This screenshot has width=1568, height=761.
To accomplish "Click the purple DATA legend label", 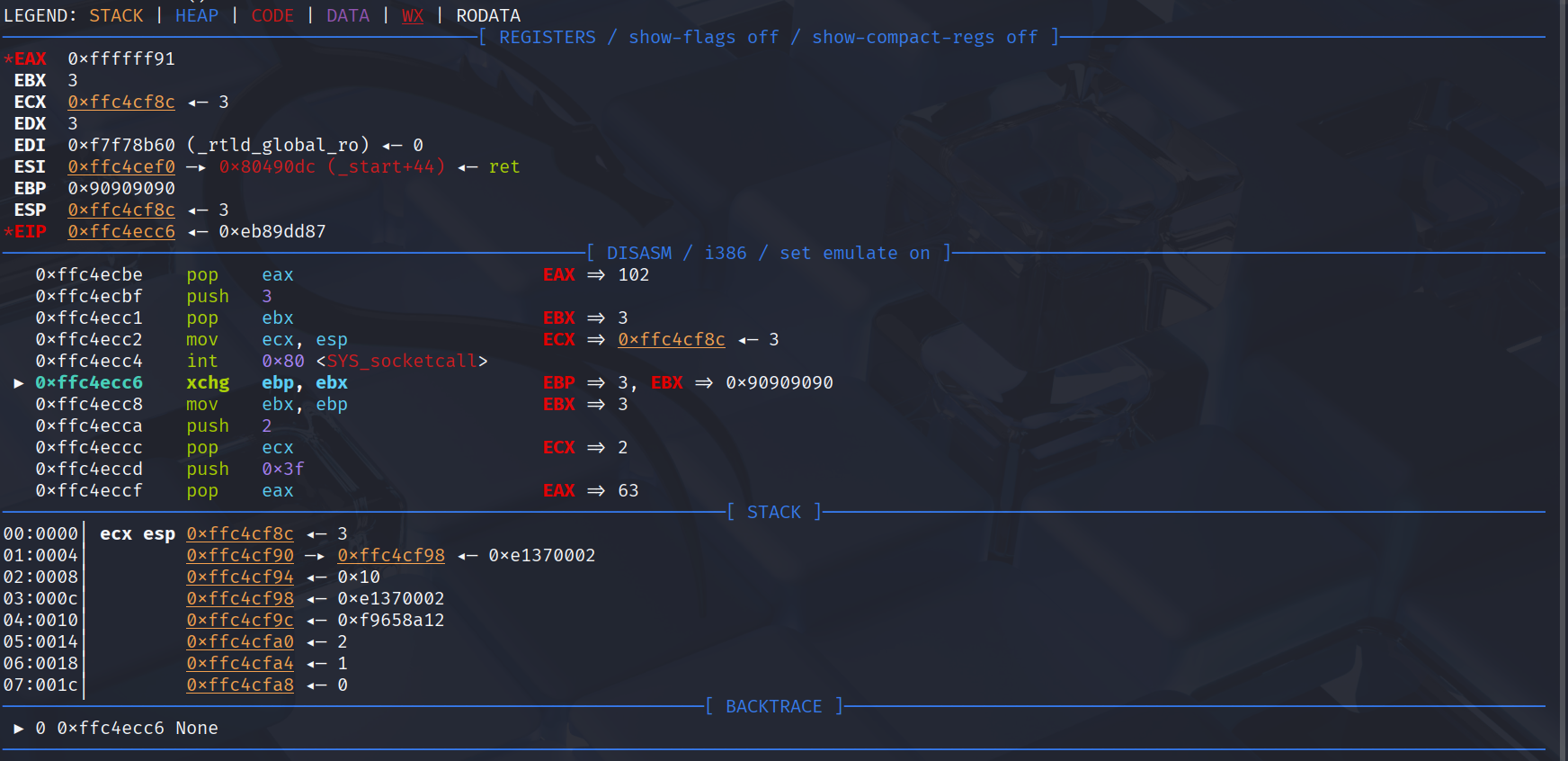I will click(x=348, y=16).
